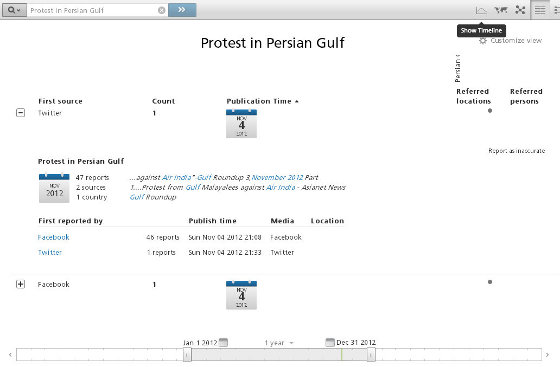
Task: Click the 46 reports count for Facebook
Action: click(162, 237)
